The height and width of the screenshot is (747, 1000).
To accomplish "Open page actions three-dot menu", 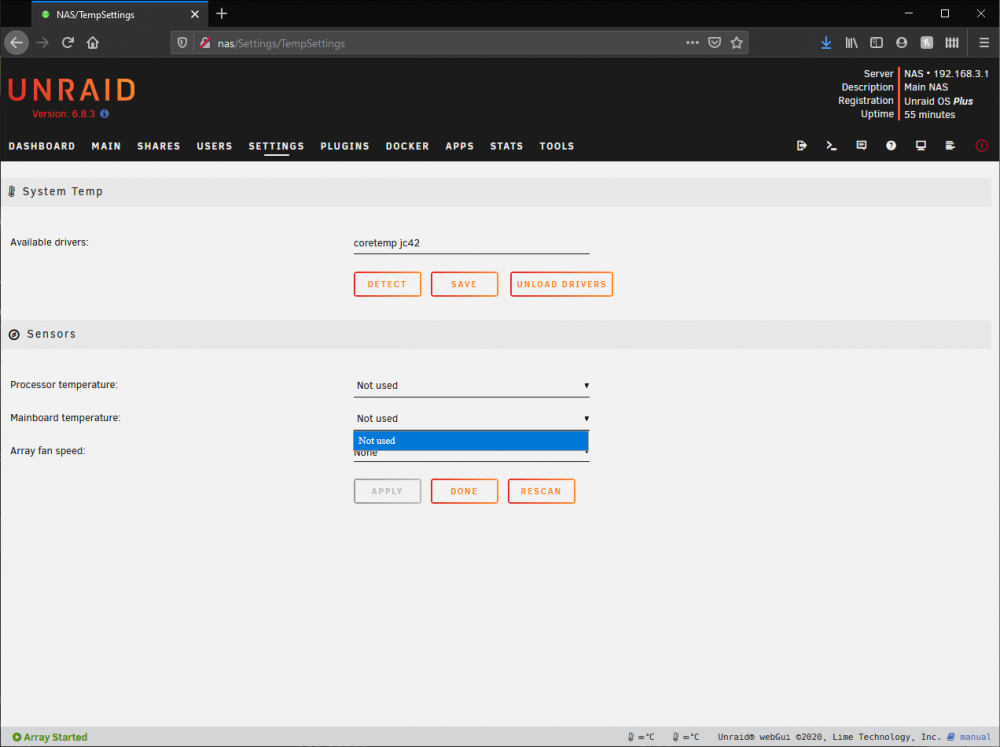I will 692,43.
